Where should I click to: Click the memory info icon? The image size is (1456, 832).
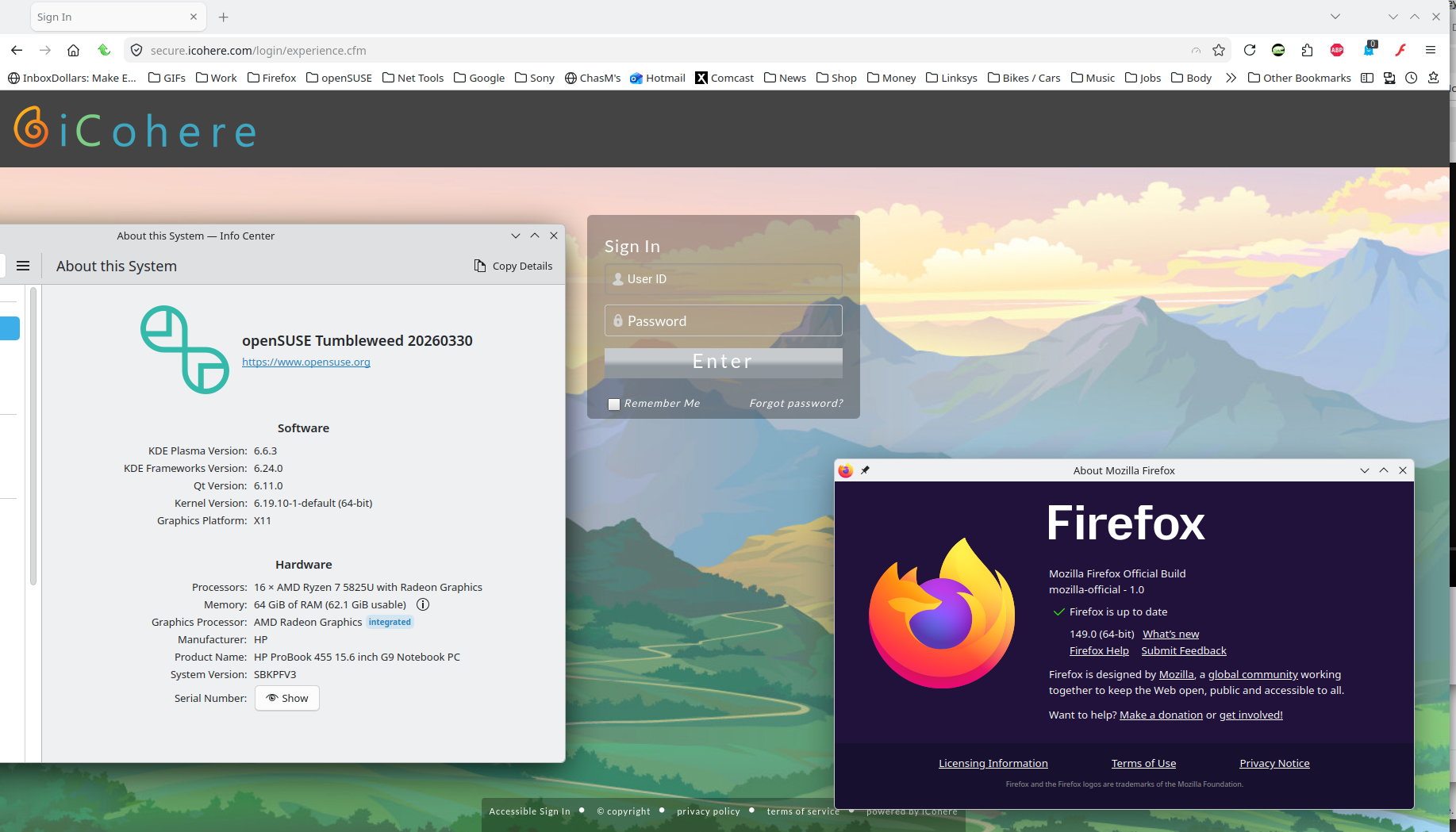coord(423,604)
